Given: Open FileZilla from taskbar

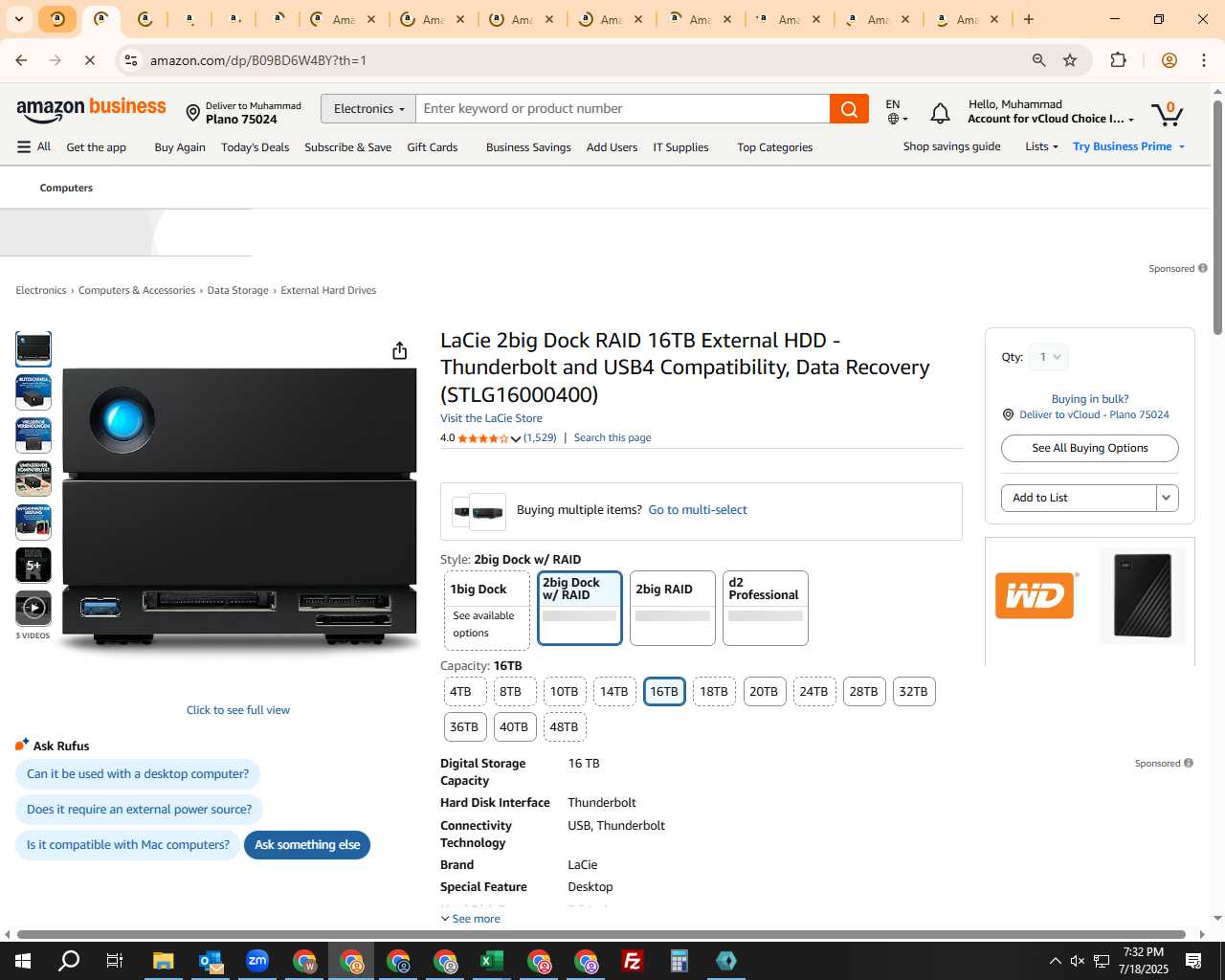Looking at the screenshot, I should [x=633, y=961].
